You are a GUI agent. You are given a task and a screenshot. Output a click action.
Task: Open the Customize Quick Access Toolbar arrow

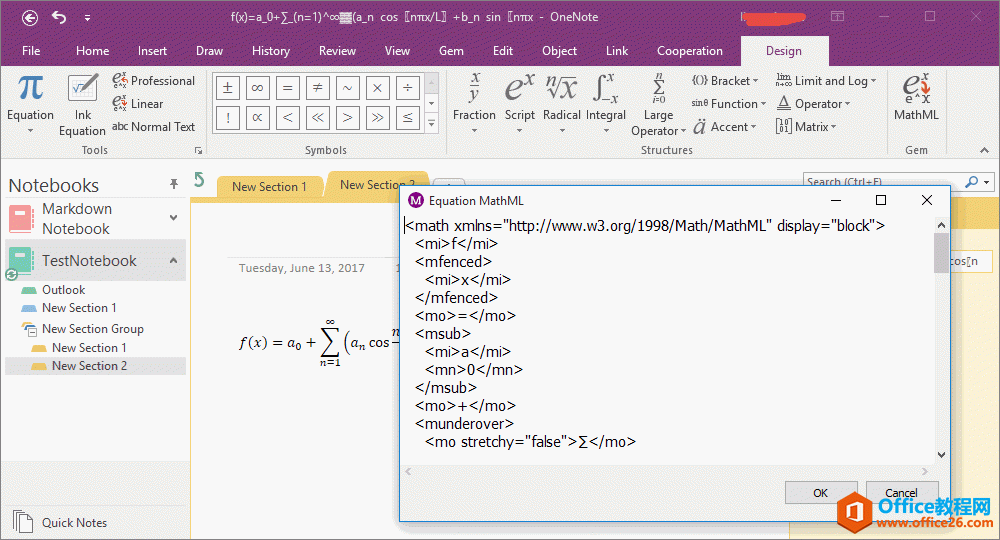point(87,18)
